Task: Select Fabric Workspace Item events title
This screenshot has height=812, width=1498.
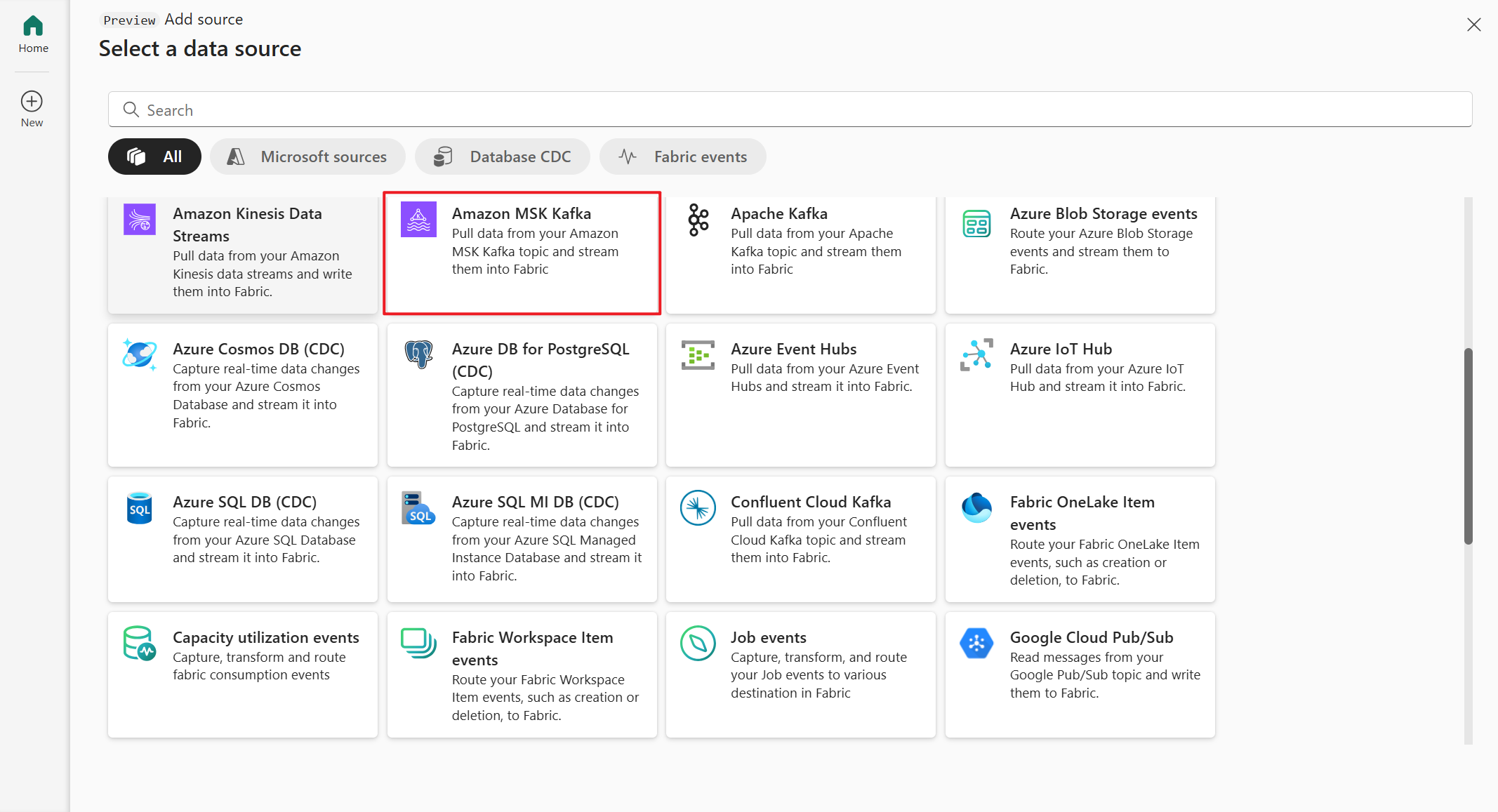Action: [533, 648]
